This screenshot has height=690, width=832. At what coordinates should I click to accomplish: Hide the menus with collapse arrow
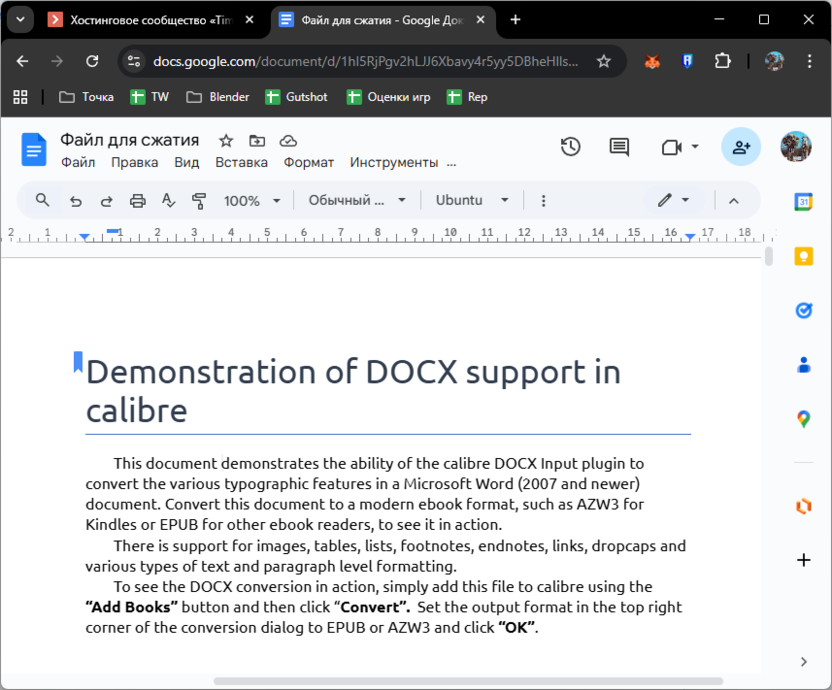[x=733, y=201]
